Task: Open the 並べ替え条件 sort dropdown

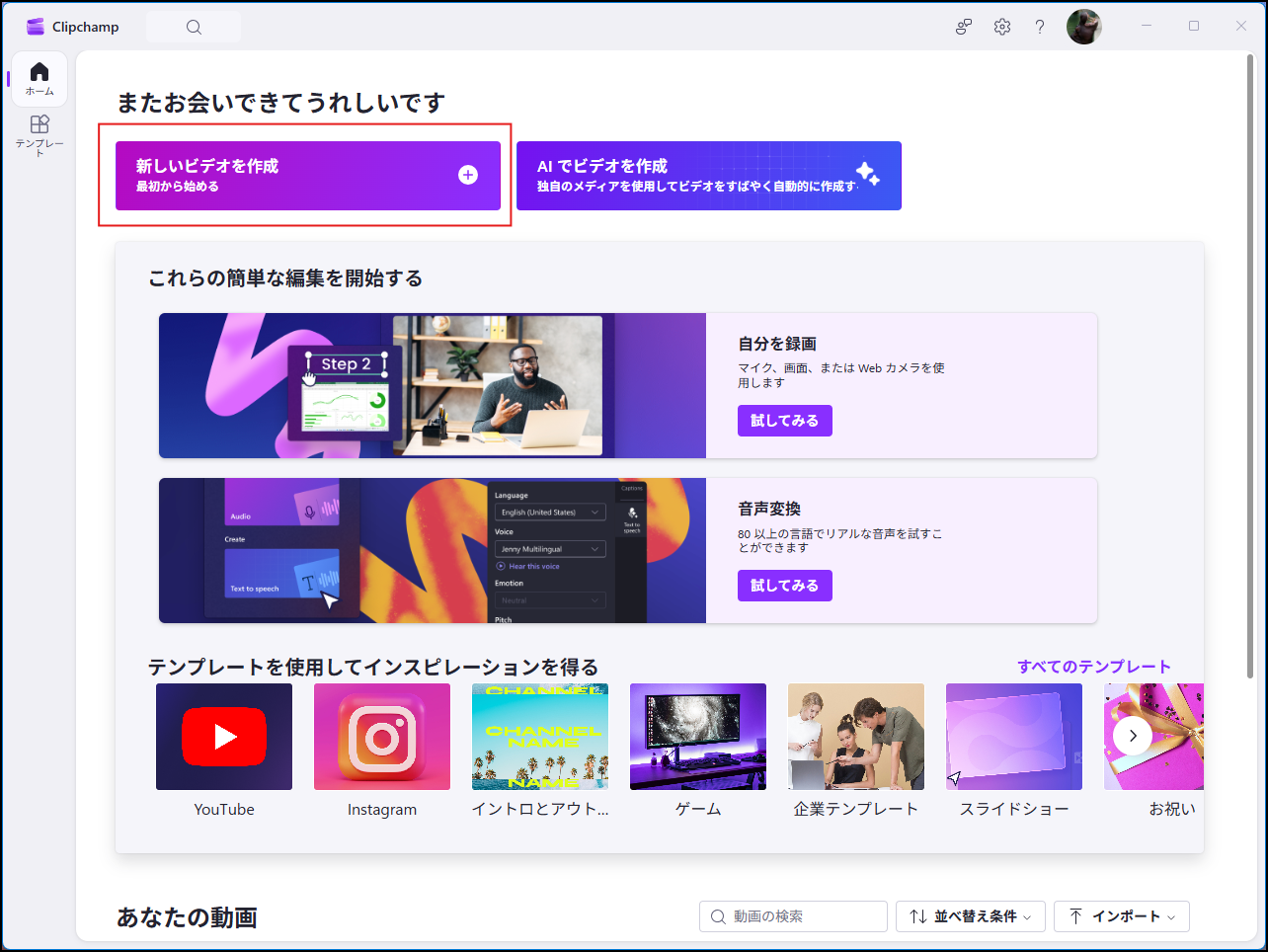Action: [971, 916]
